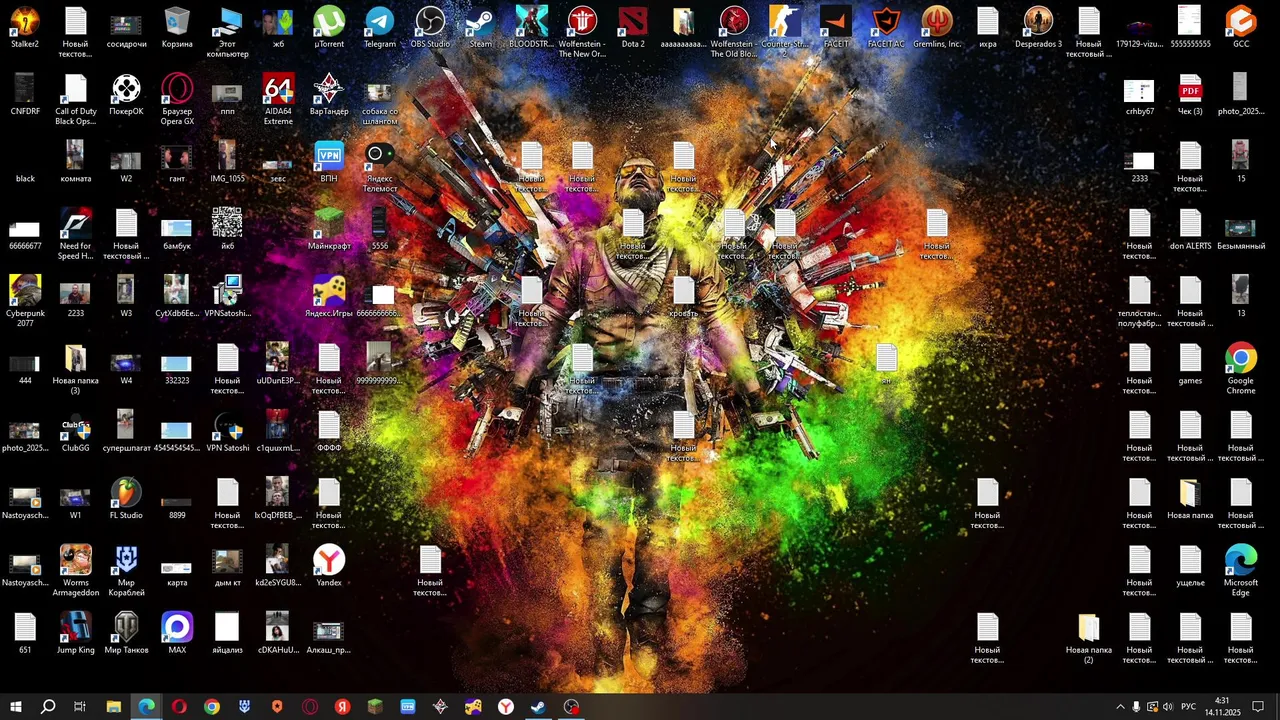1280x720 pixels.
Task: Launch µTorrent from the desktop
Action: click(328, 28)
